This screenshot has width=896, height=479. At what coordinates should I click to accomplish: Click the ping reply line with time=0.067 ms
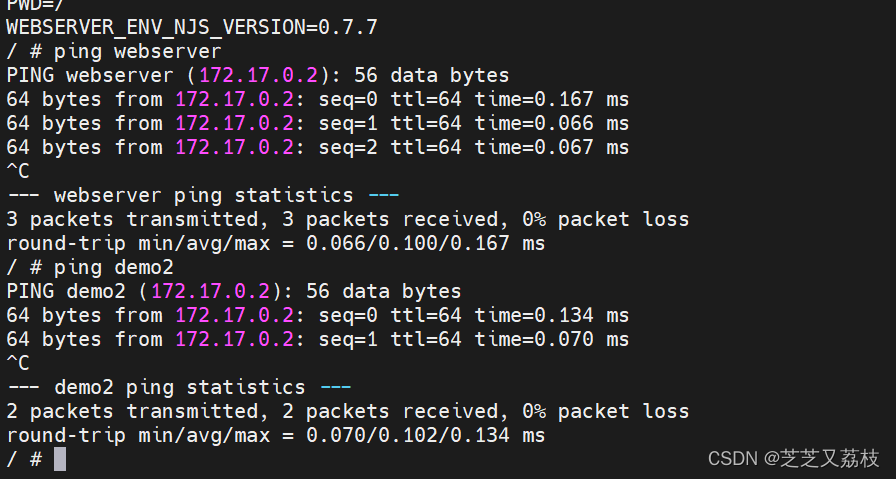point(317,147)
